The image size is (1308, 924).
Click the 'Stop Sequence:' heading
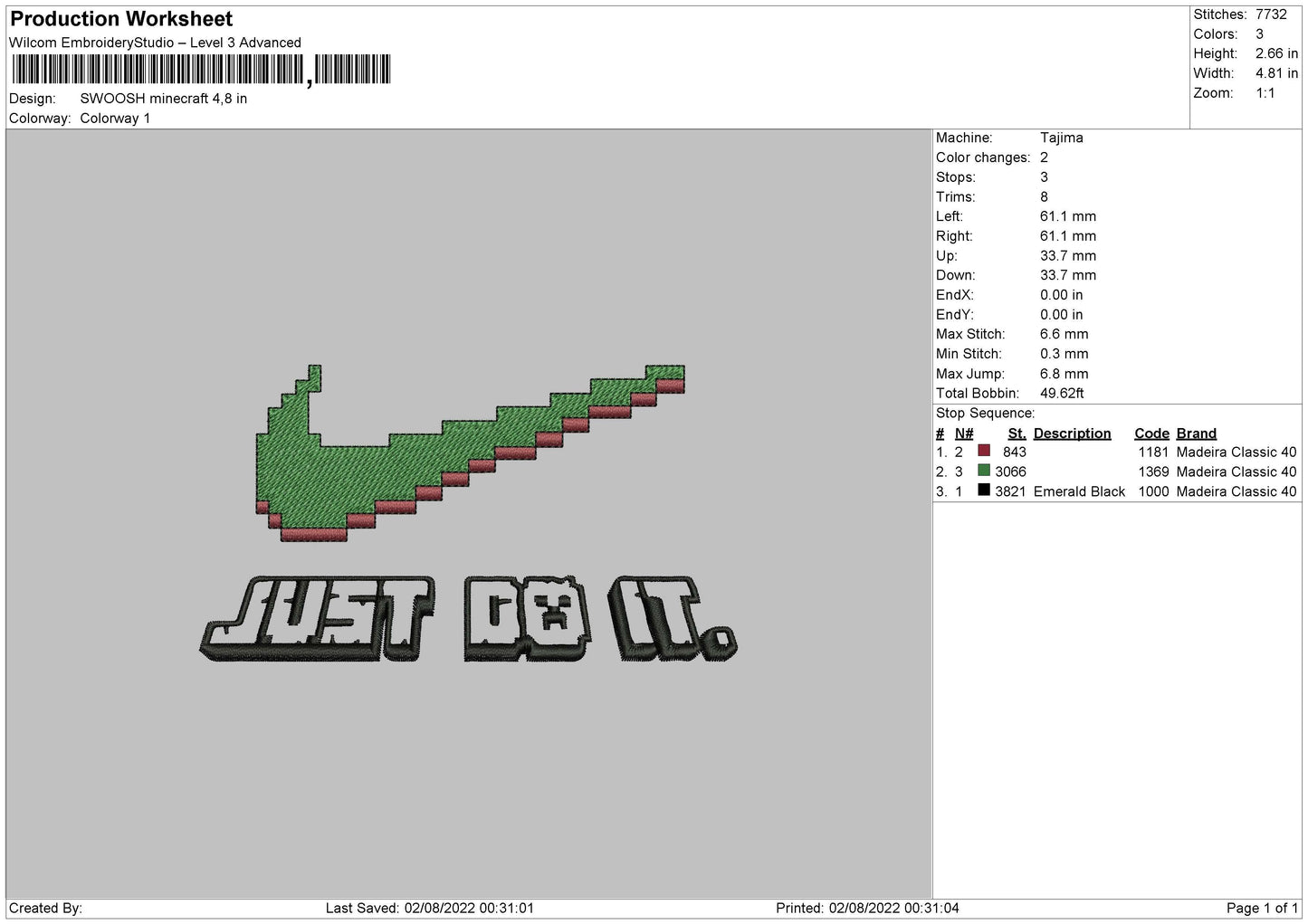tap(985, 414)
